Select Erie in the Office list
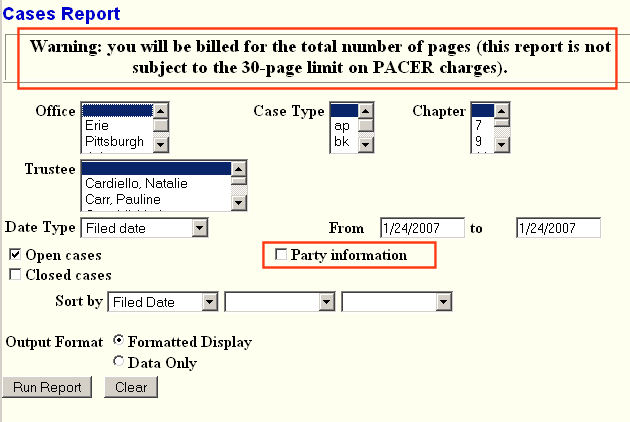This screenshot has height=422, width=630. (x=117, y=125)
